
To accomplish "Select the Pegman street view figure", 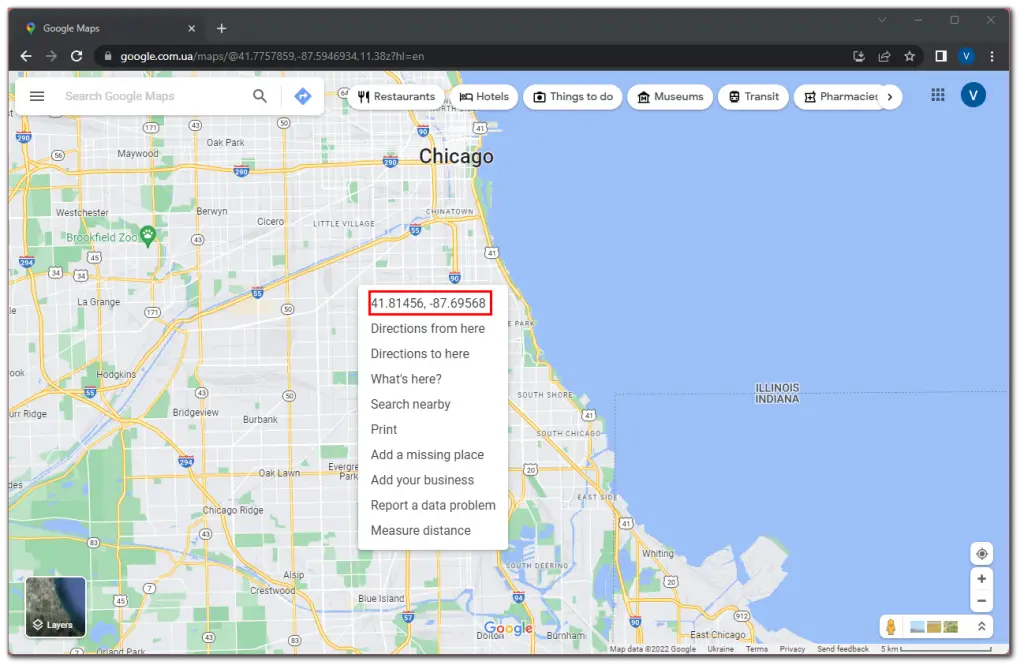I will 889,626.
